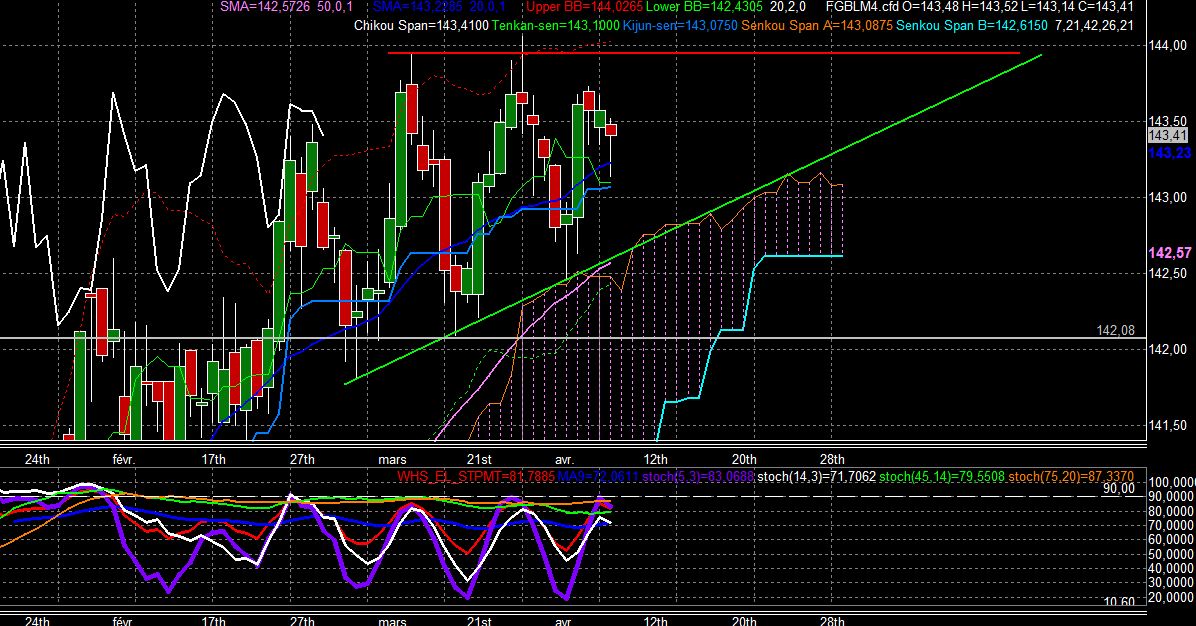This screenshot has height=626, width=1196.
Task: Select the FGBLM4.cfd instrument OHLC label
Action: [979, 7]
